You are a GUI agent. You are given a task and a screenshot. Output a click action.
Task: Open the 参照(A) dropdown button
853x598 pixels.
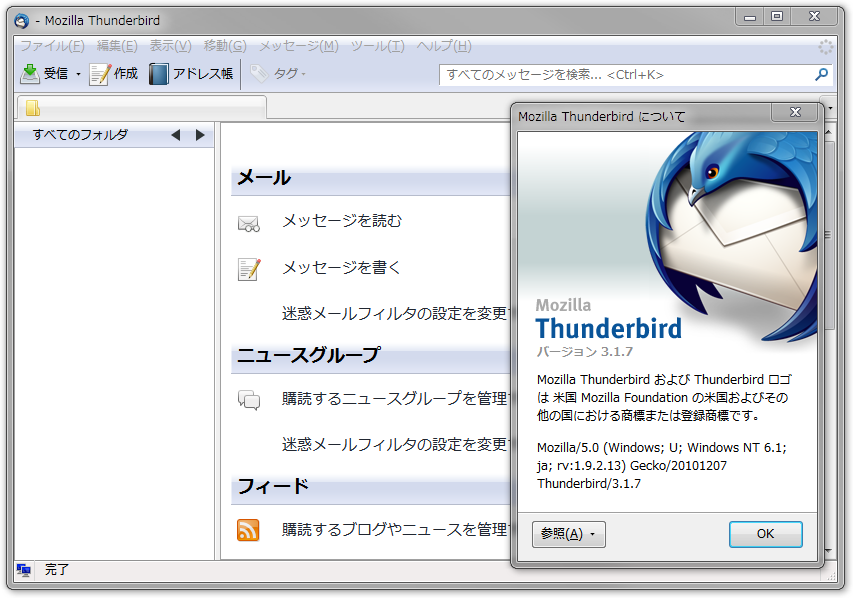click(568, 534)
